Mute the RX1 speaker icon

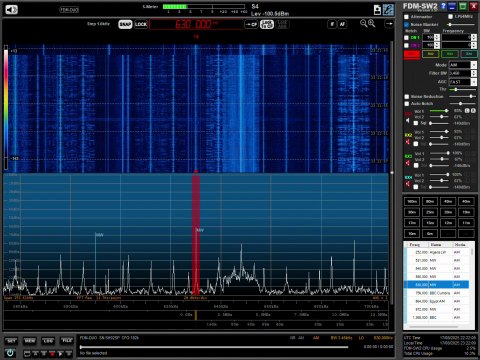click(x=408, y=120)
